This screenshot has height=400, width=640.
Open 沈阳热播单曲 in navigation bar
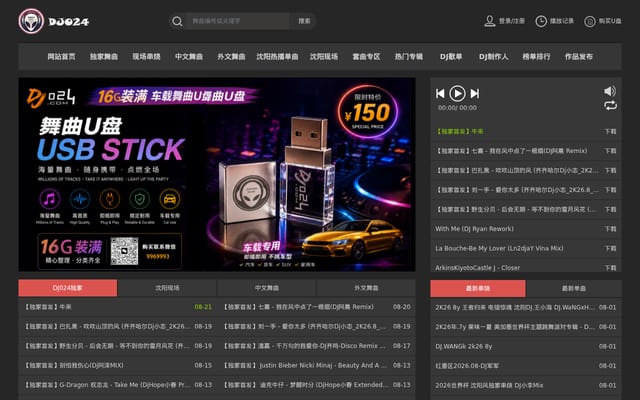(x=277, y=57)
